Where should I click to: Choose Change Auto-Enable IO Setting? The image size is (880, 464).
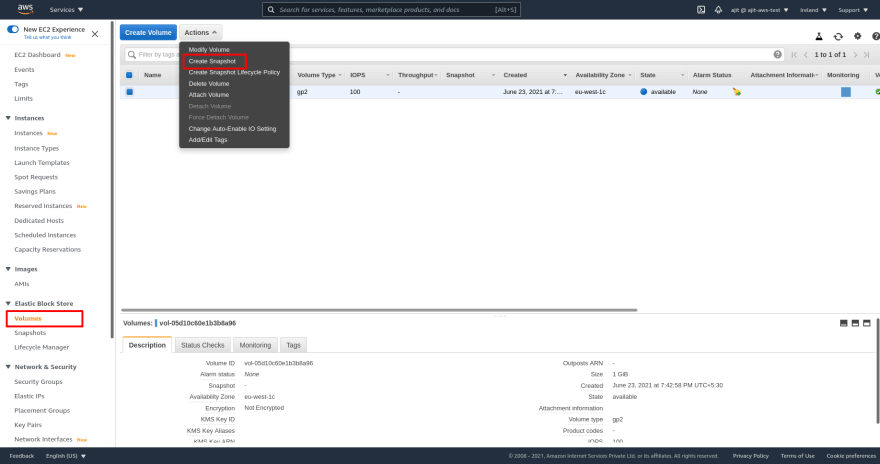click(234, 128)
